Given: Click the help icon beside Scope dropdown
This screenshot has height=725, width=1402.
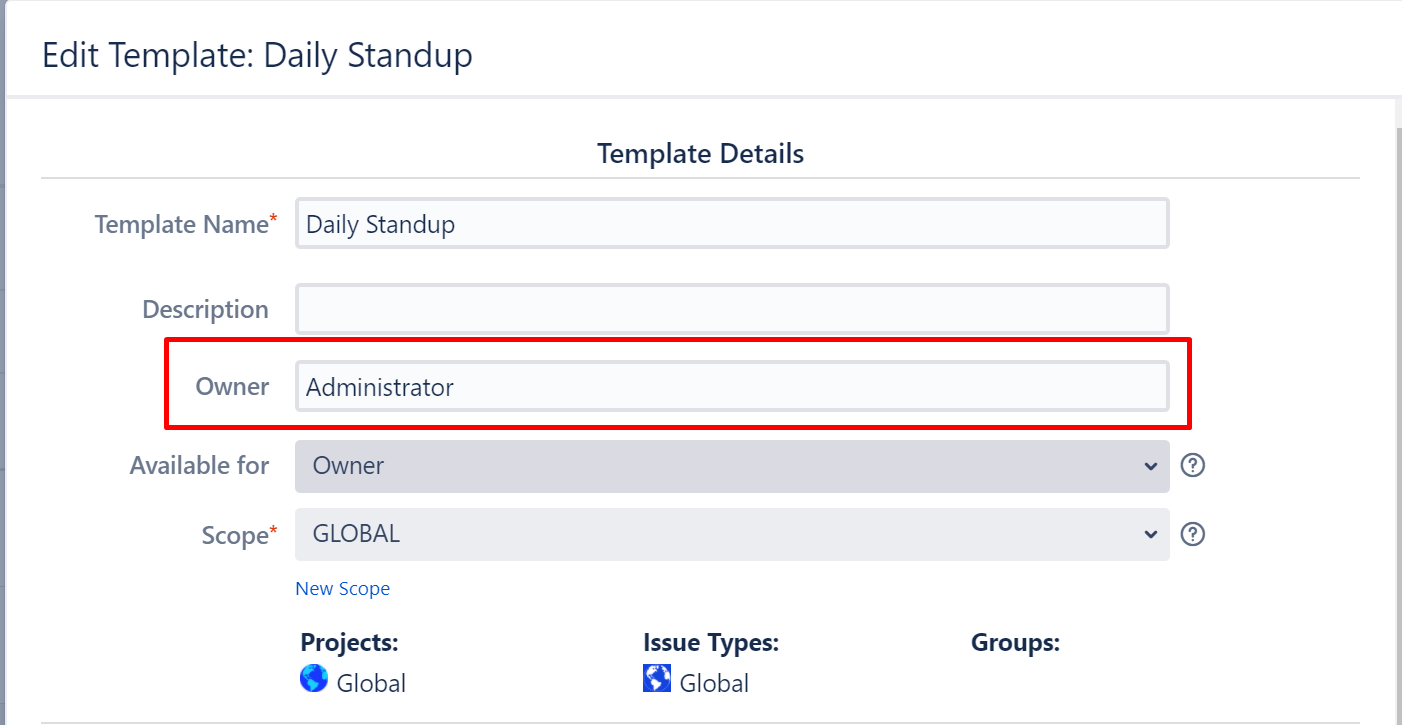Looking at the screenshot, I should [1192, 535].
